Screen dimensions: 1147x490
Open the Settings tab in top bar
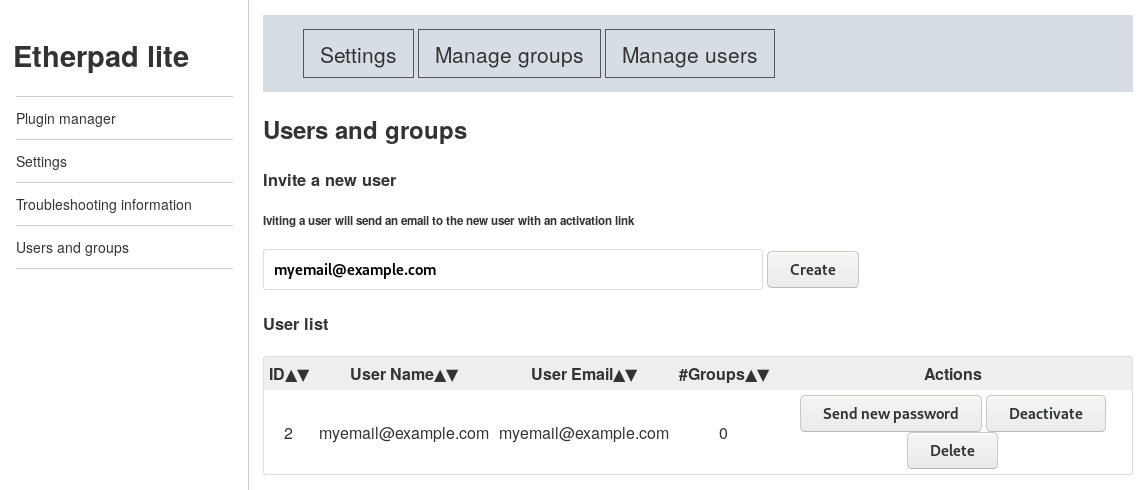pos(358,54)
